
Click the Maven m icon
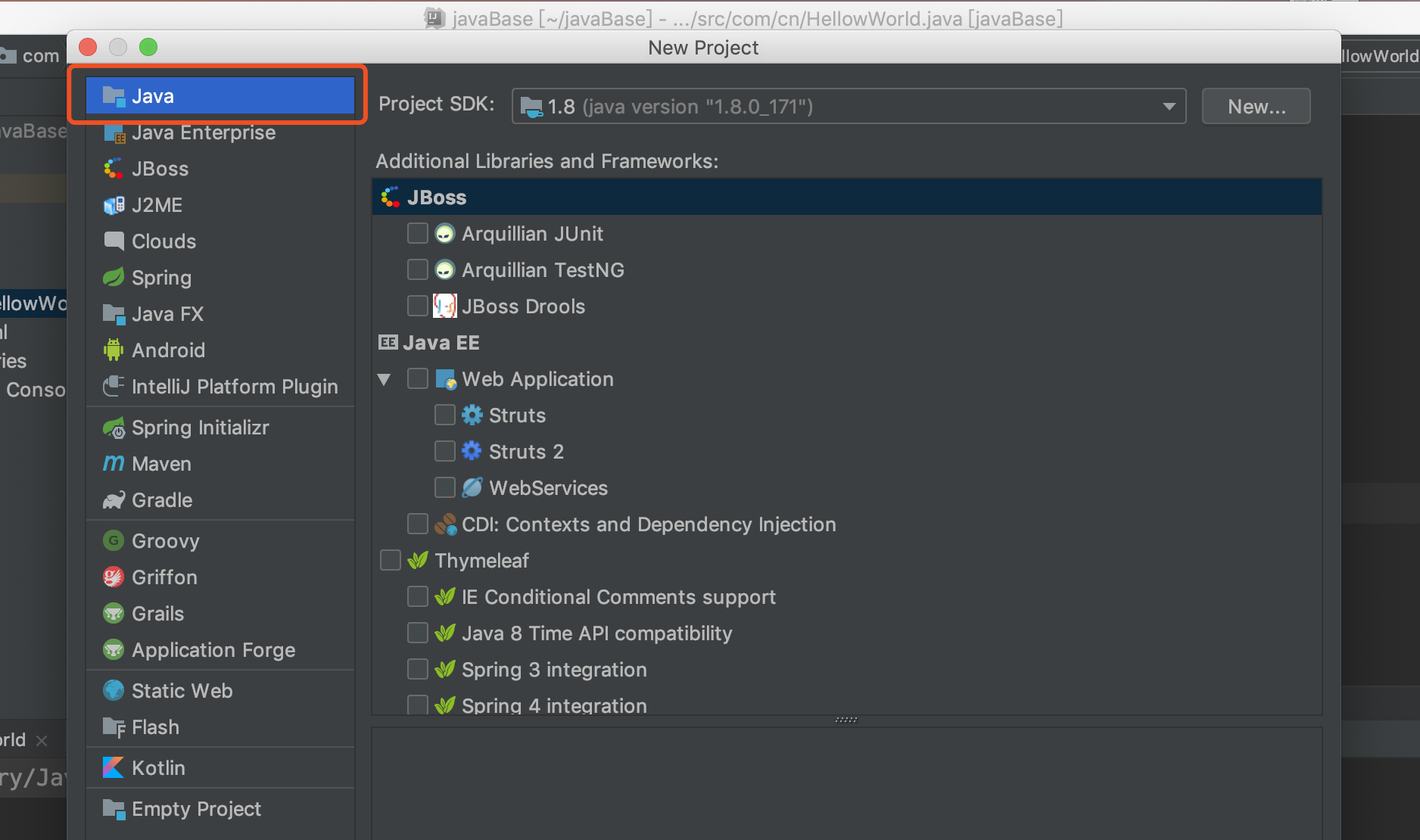pos(114,464)
